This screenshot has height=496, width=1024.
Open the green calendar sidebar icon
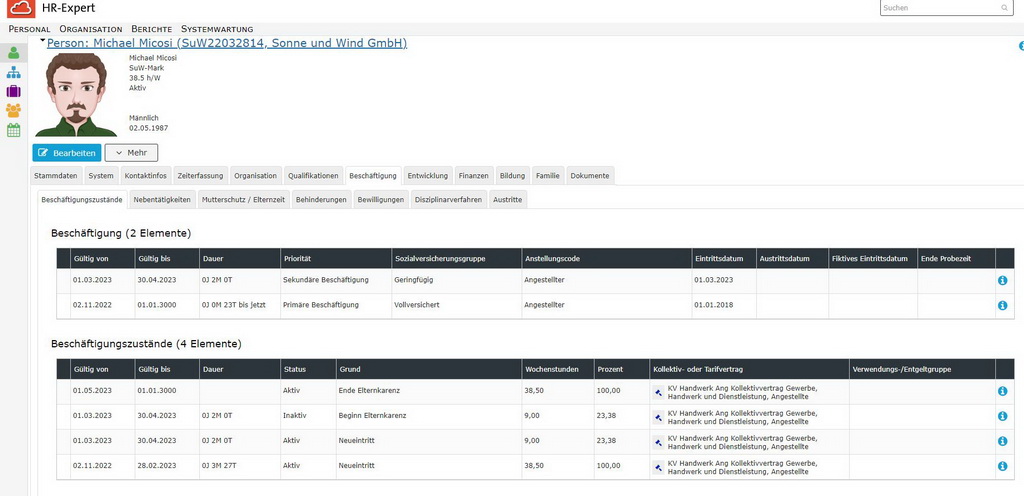coord(14,130)
